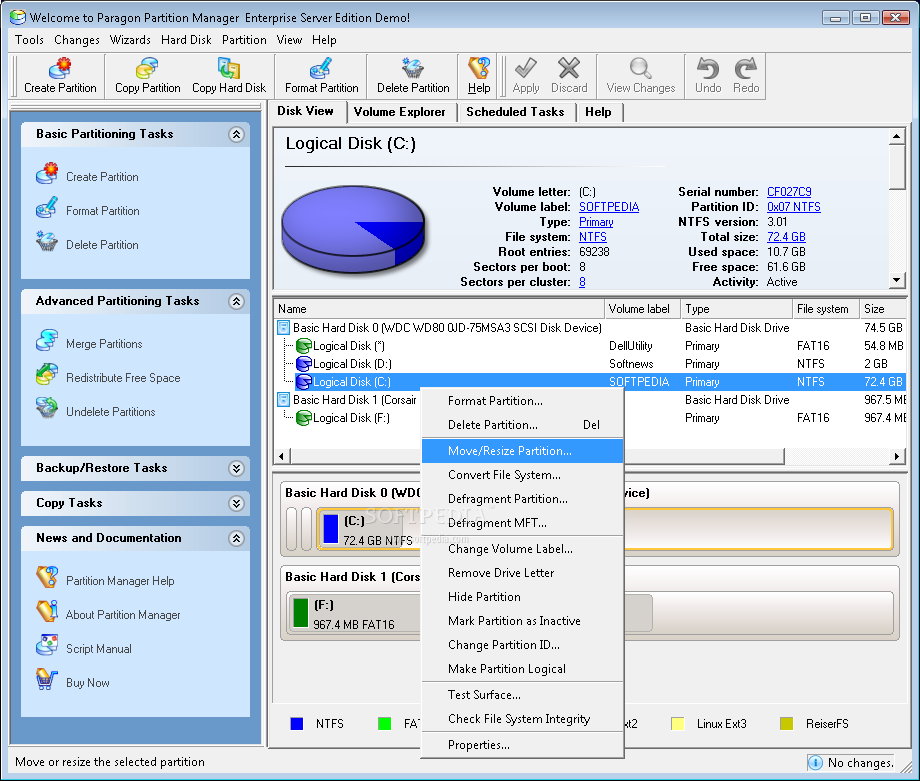Viewport: 920px width, 781px height.
Task: Click the Merge Partitions icon
Action: click(x=47, y=341)
